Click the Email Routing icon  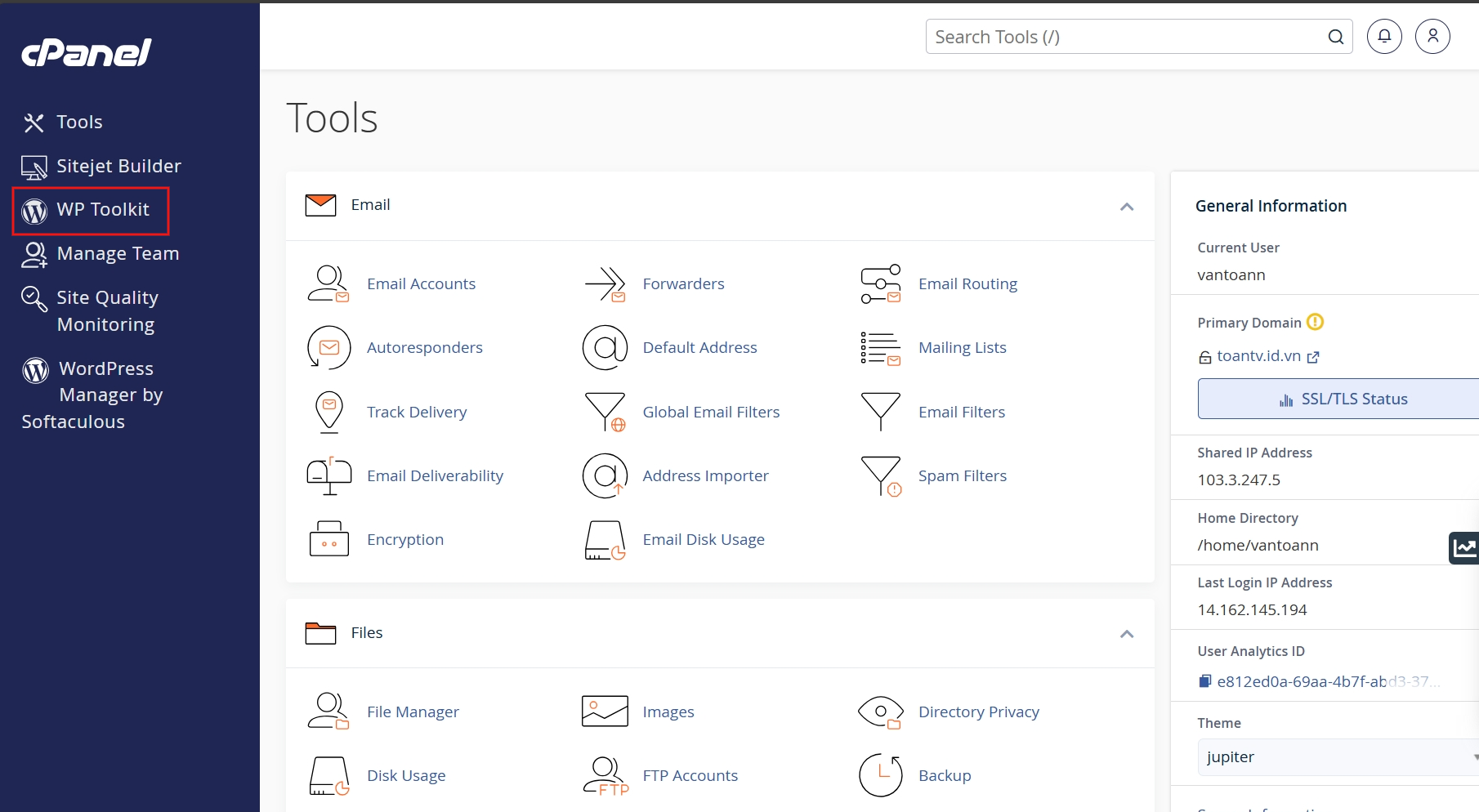881,283
